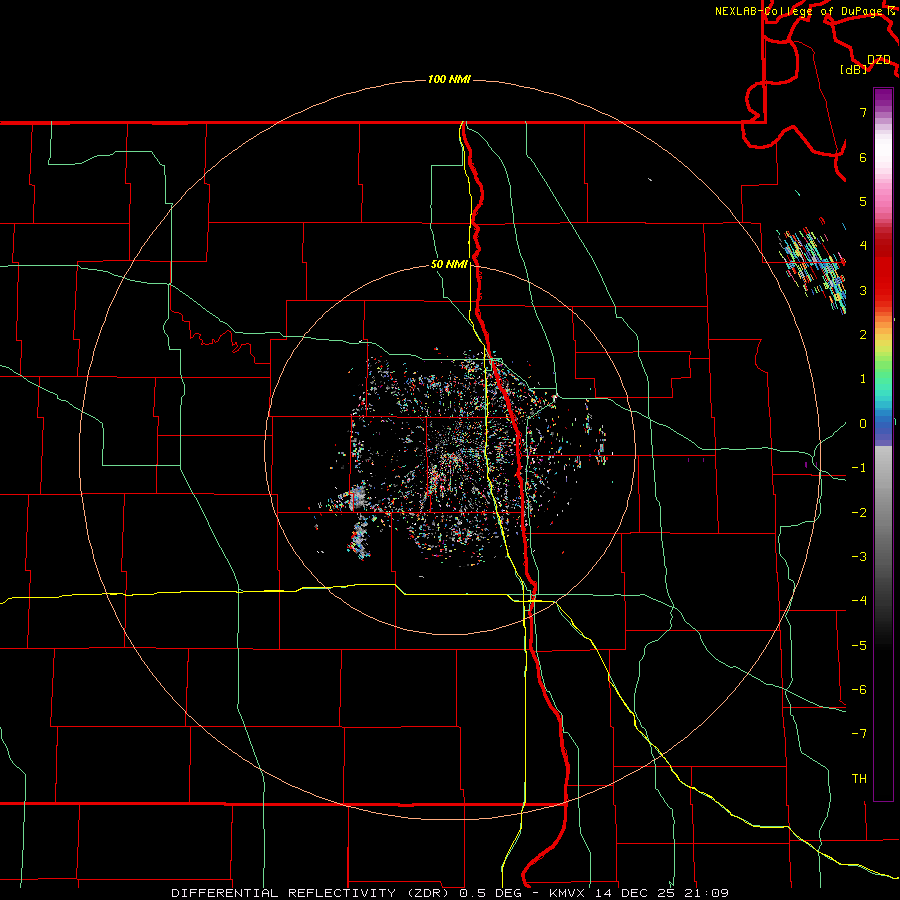Click the -1 value on color scale
The height and width of the screenshot is (900, 900).
[859, 468]
